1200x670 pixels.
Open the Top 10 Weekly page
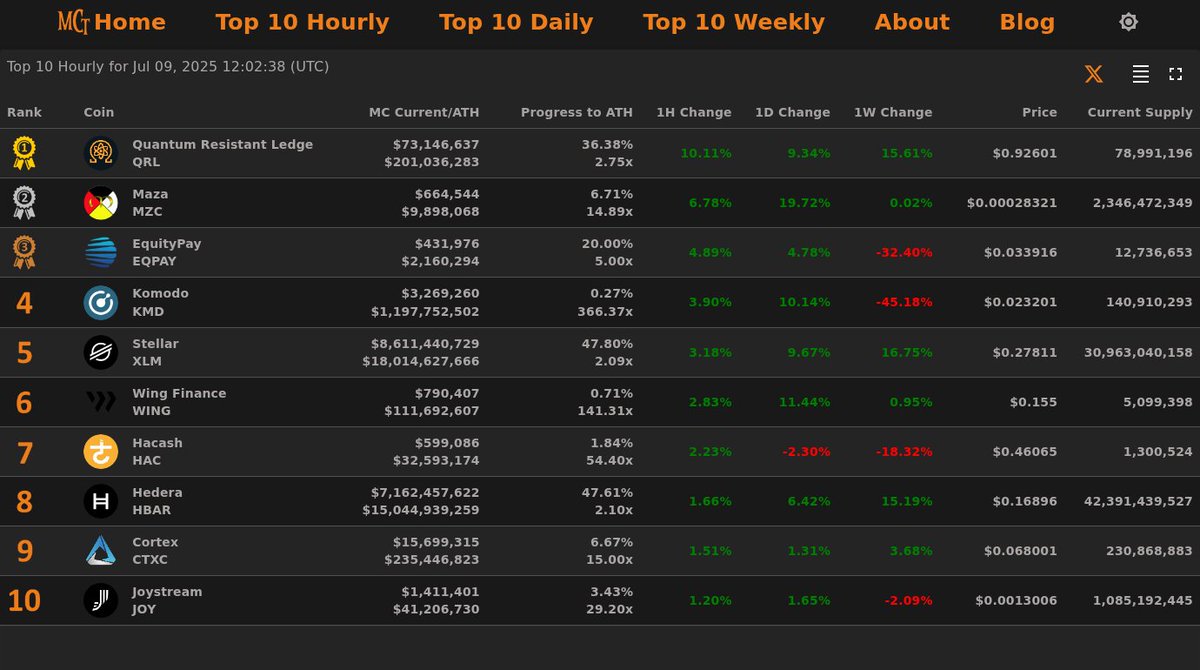coord(734,22)
